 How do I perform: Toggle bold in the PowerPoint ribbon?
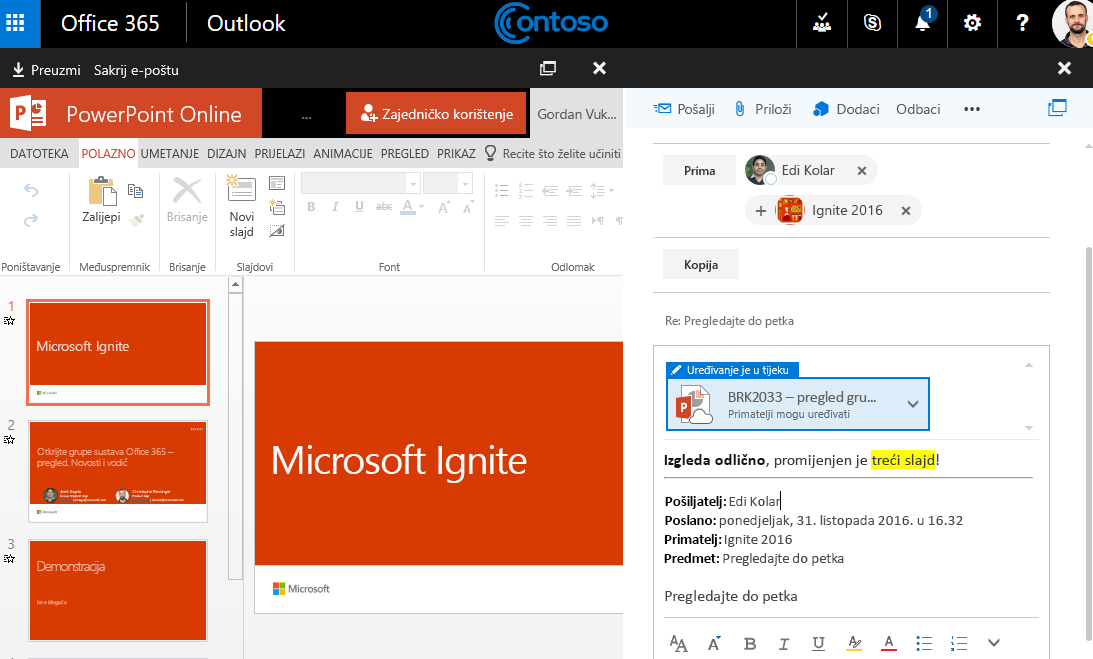(311, 206)
